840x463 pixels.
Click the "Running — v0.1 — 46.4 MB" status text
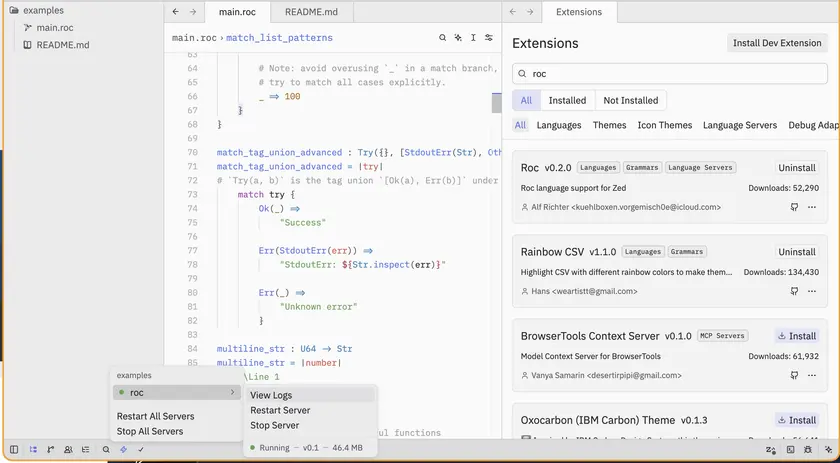point(311,447)
